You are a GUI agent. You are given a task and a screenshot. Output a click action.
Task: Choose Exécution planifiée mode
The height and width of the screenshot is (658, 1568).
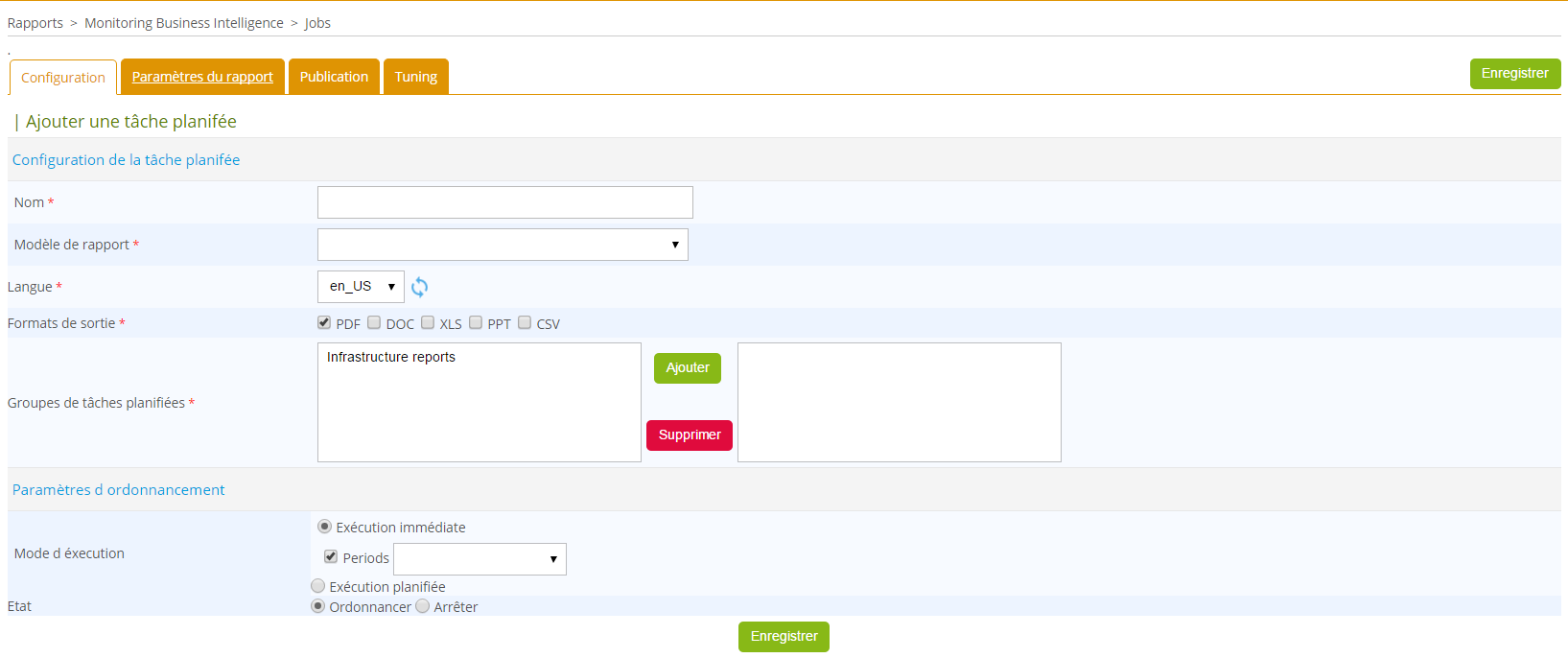pyautogui.click(x=318, y=586)
